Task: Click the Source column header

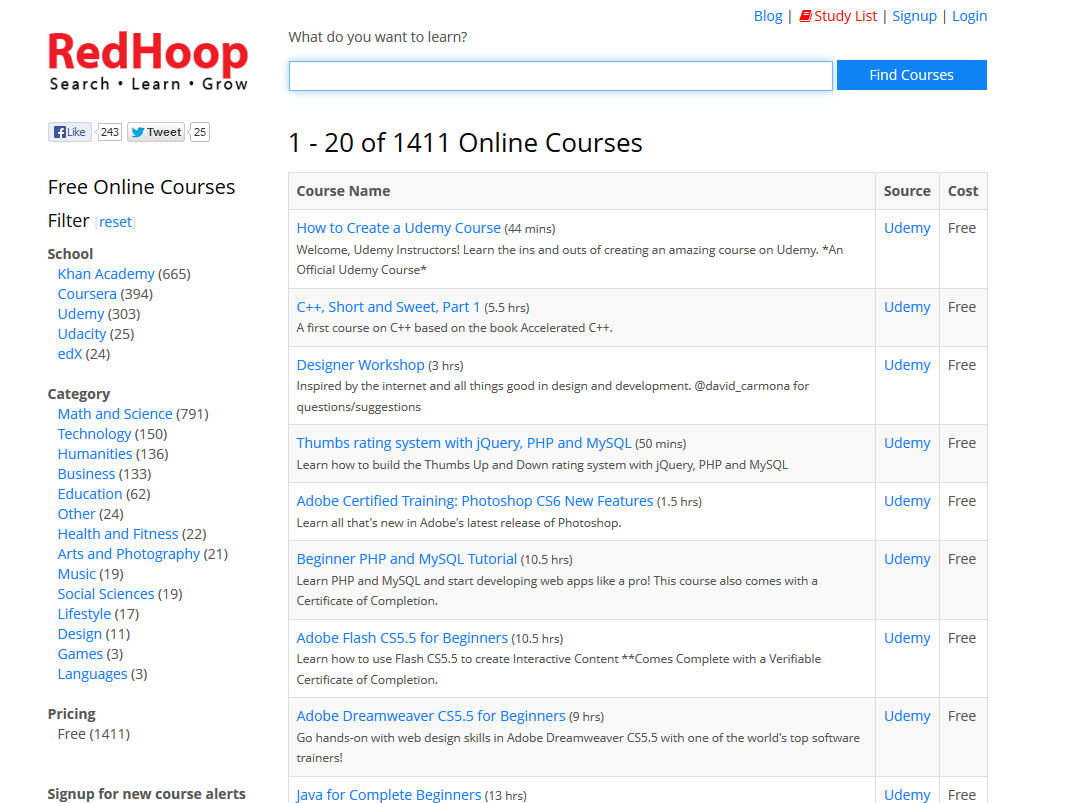Action: (907, 191)
